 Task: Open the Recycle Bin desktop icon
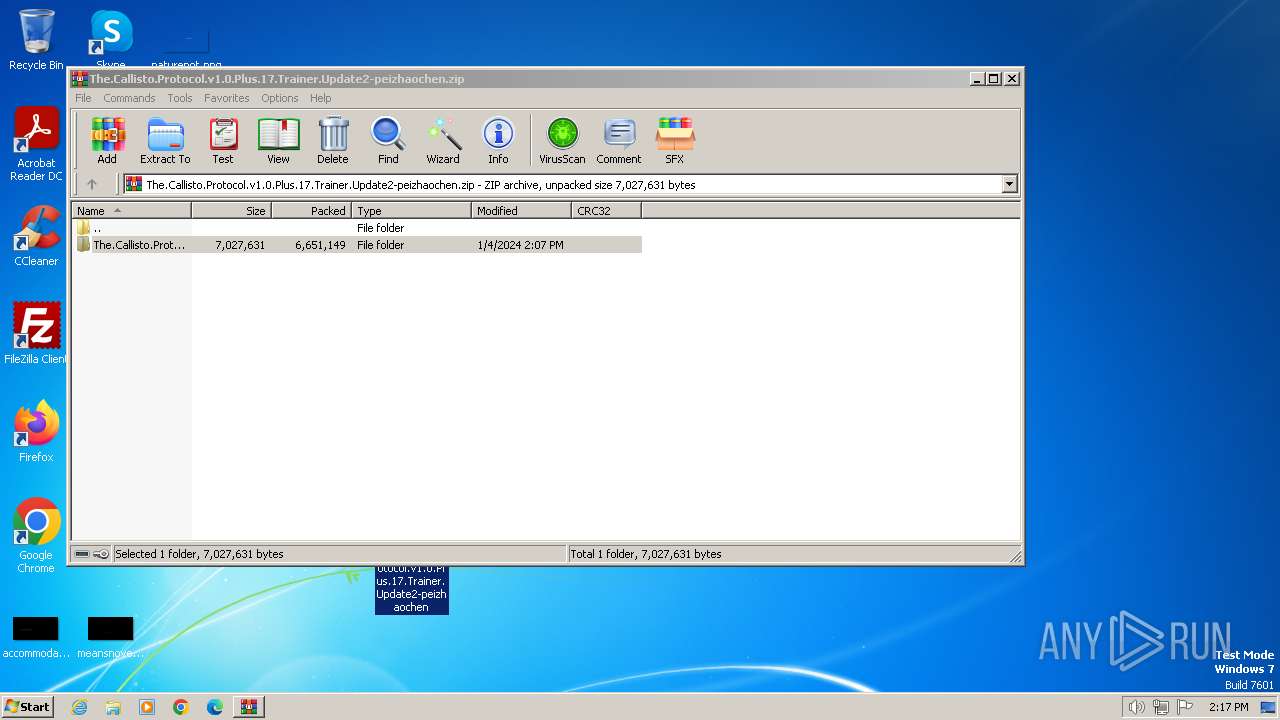point(36,40)
